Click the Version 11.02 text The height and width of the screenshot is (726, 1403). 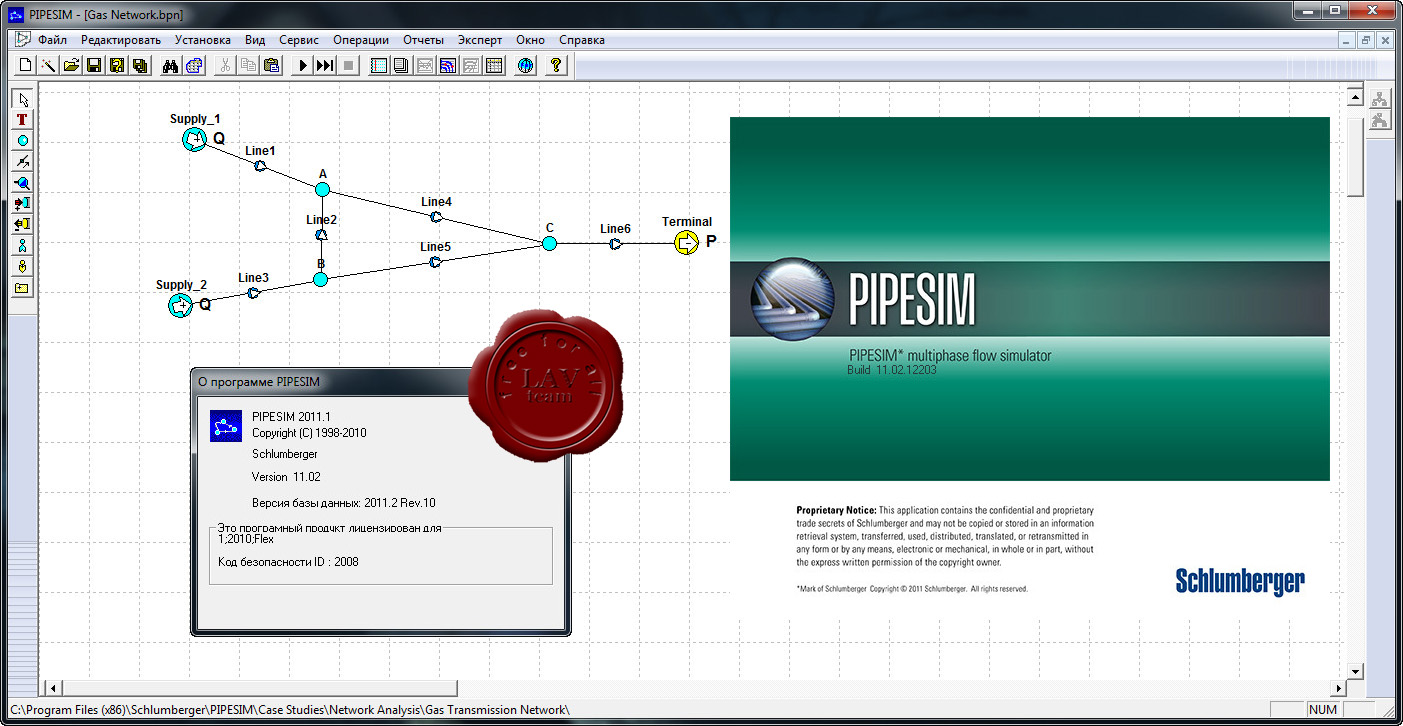click(x=286, y=477)
